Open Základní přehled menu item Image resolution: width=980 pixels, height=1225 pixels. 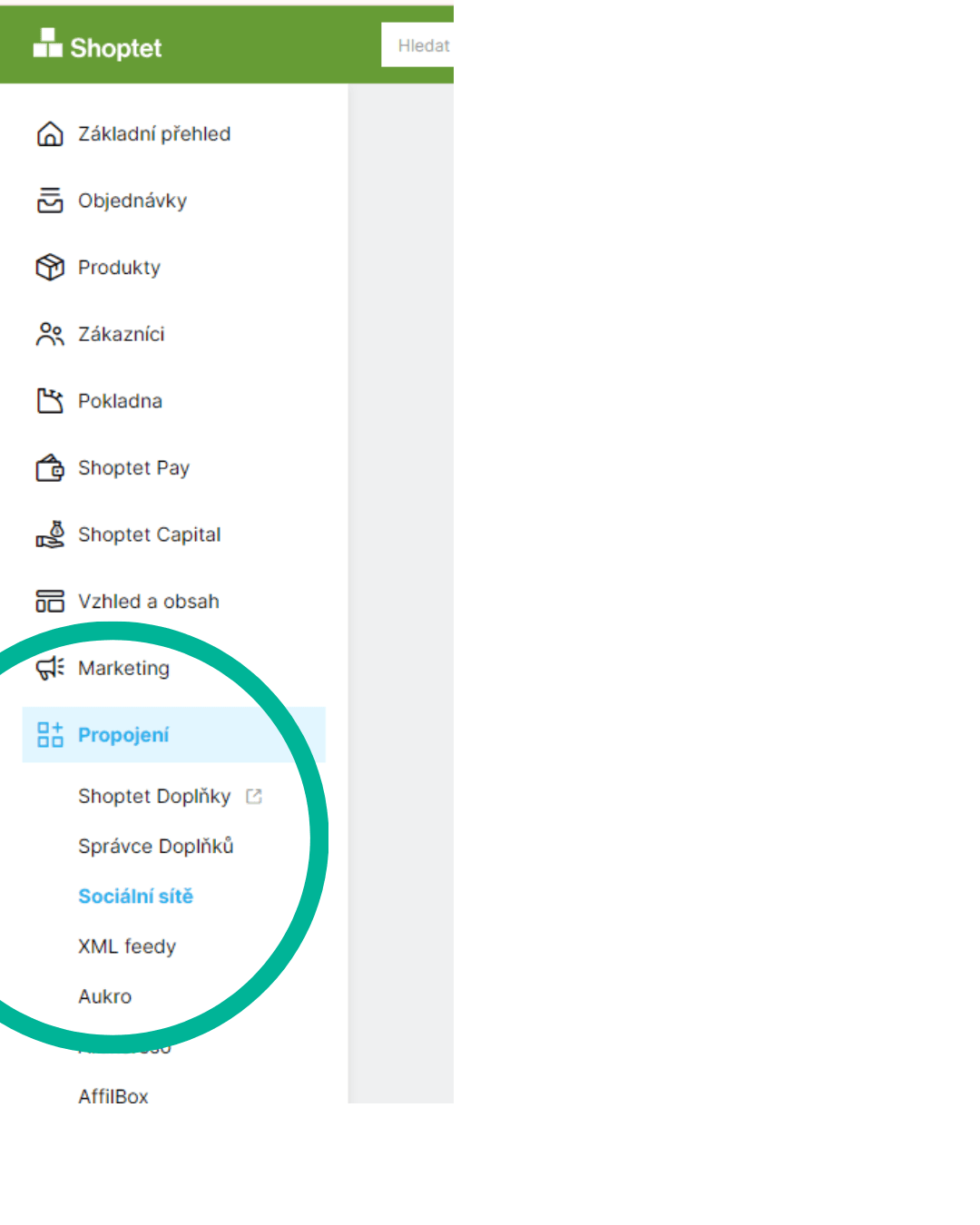(154, 134)
